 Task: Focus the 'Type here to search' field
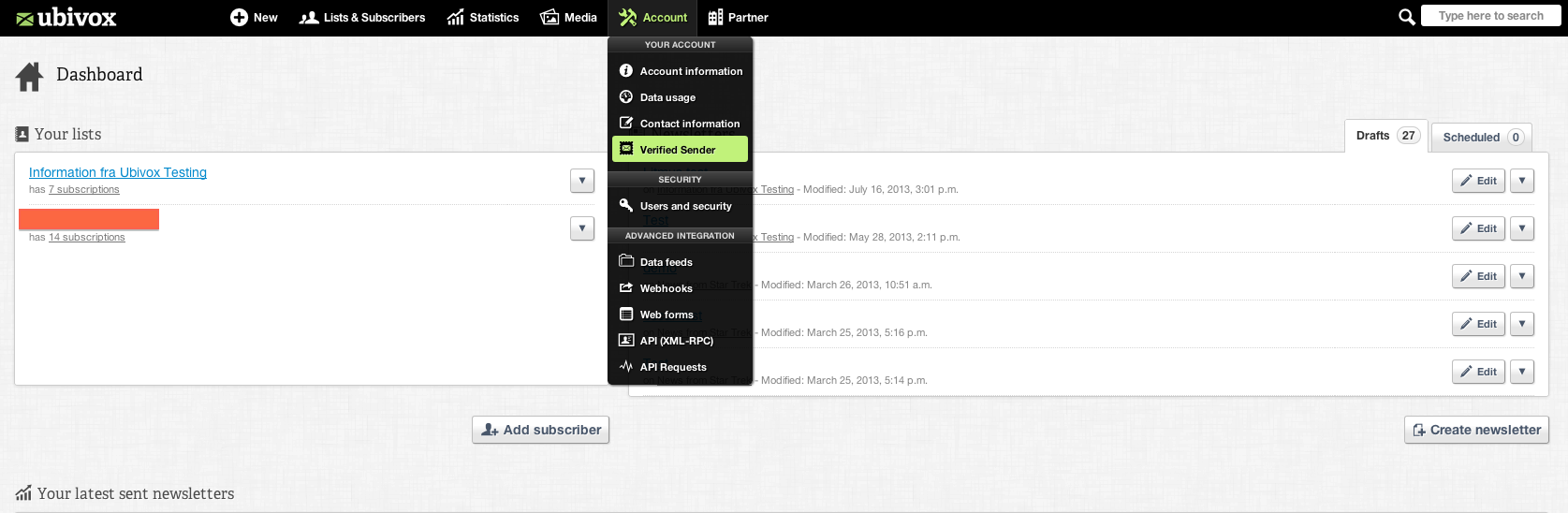pyautogui.click(x=1490, y=16)
